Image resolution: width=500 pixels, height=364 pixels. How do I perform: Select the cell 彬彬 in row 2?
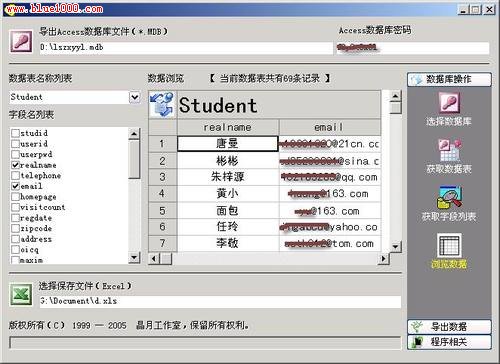(228, 161)
